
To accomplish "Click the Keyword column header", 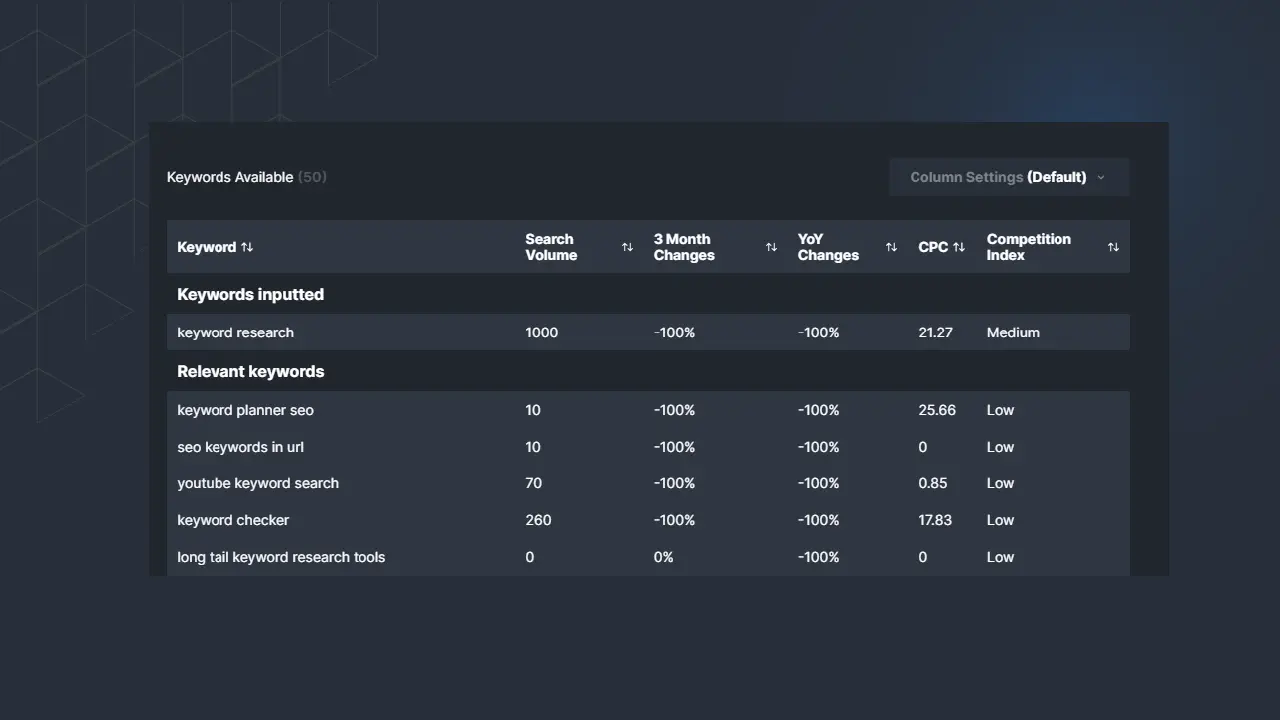I will [x=207, y=247].
